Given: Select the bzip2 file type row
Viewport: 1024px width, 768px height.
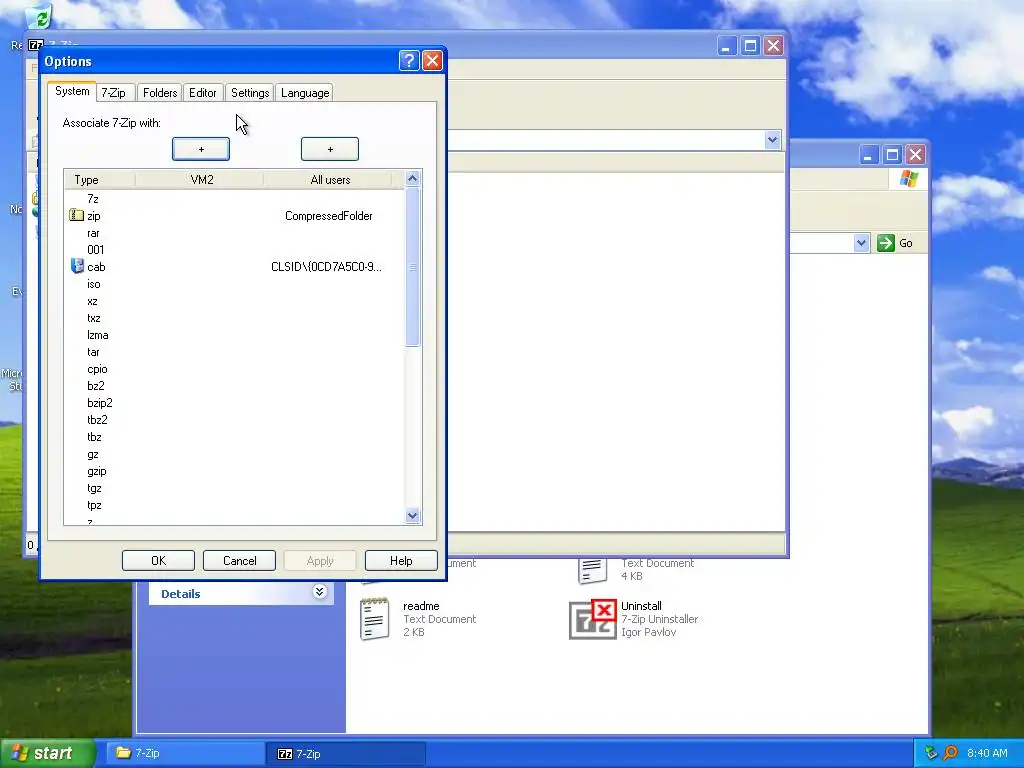Looking at the screenshot, I should [234, 403].
